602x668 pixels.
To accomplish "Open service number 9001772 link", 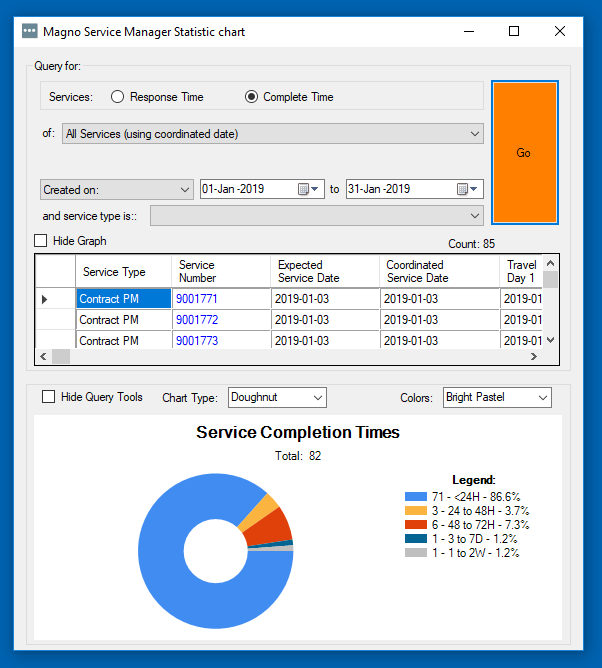I will tap(197, 320).
